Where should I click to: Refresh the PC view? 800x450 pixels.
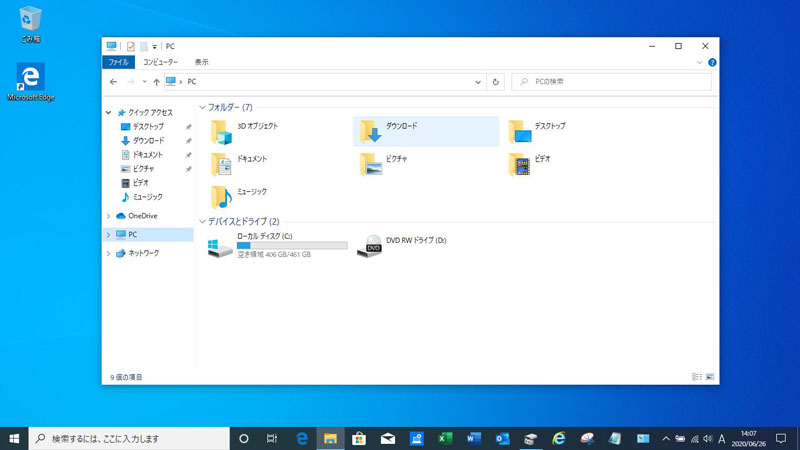[x=495, y=82]
